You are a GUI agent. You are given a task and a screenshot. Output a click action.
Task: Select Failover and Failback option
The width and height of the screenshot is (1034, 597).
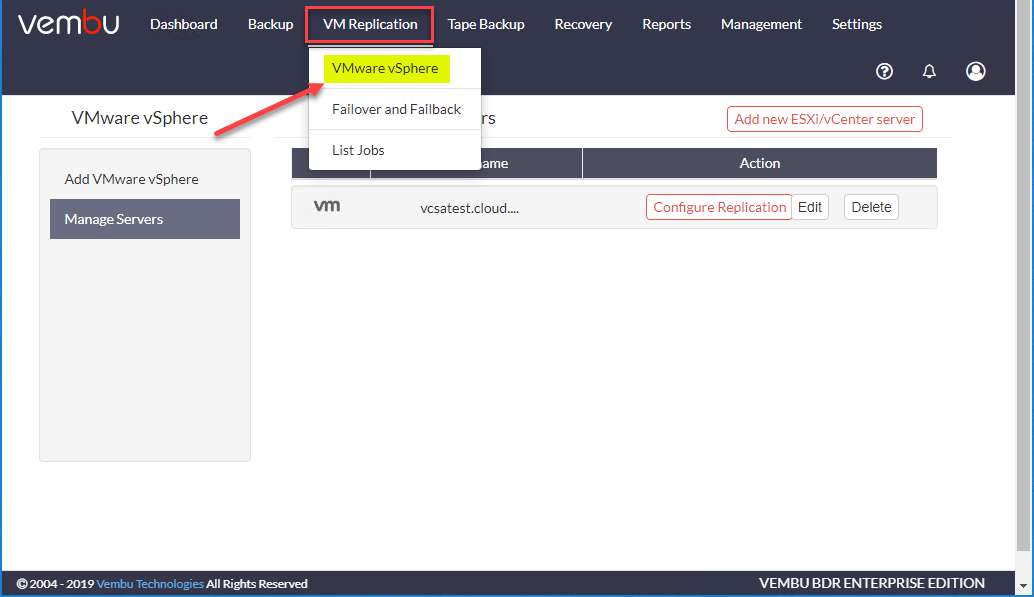click(396, 110)
